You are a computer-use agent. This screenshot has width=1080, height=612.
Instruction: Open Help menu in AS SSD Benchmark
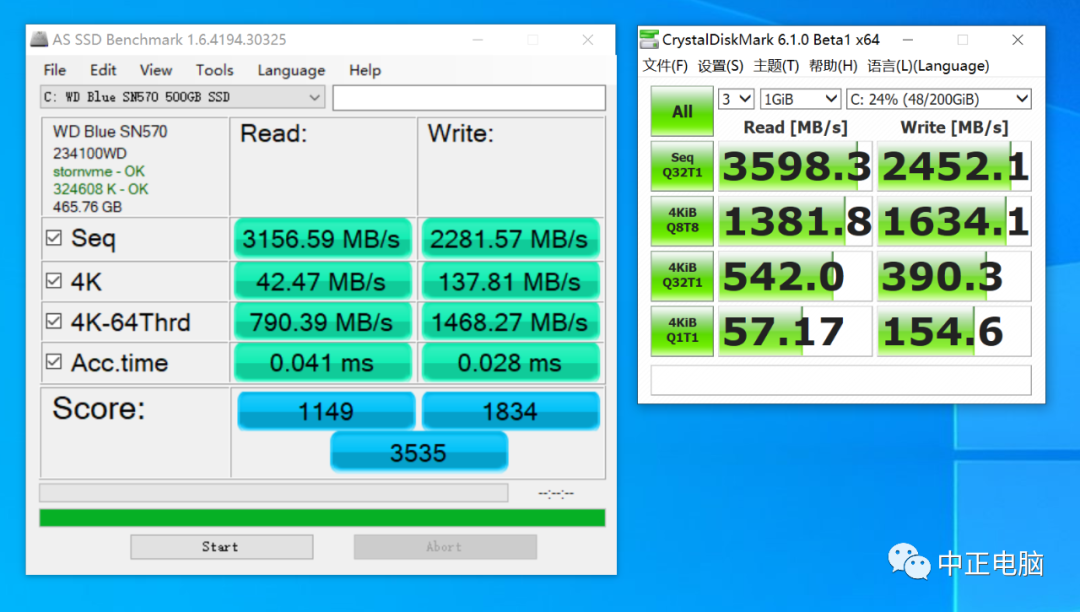tap(364, 70)
